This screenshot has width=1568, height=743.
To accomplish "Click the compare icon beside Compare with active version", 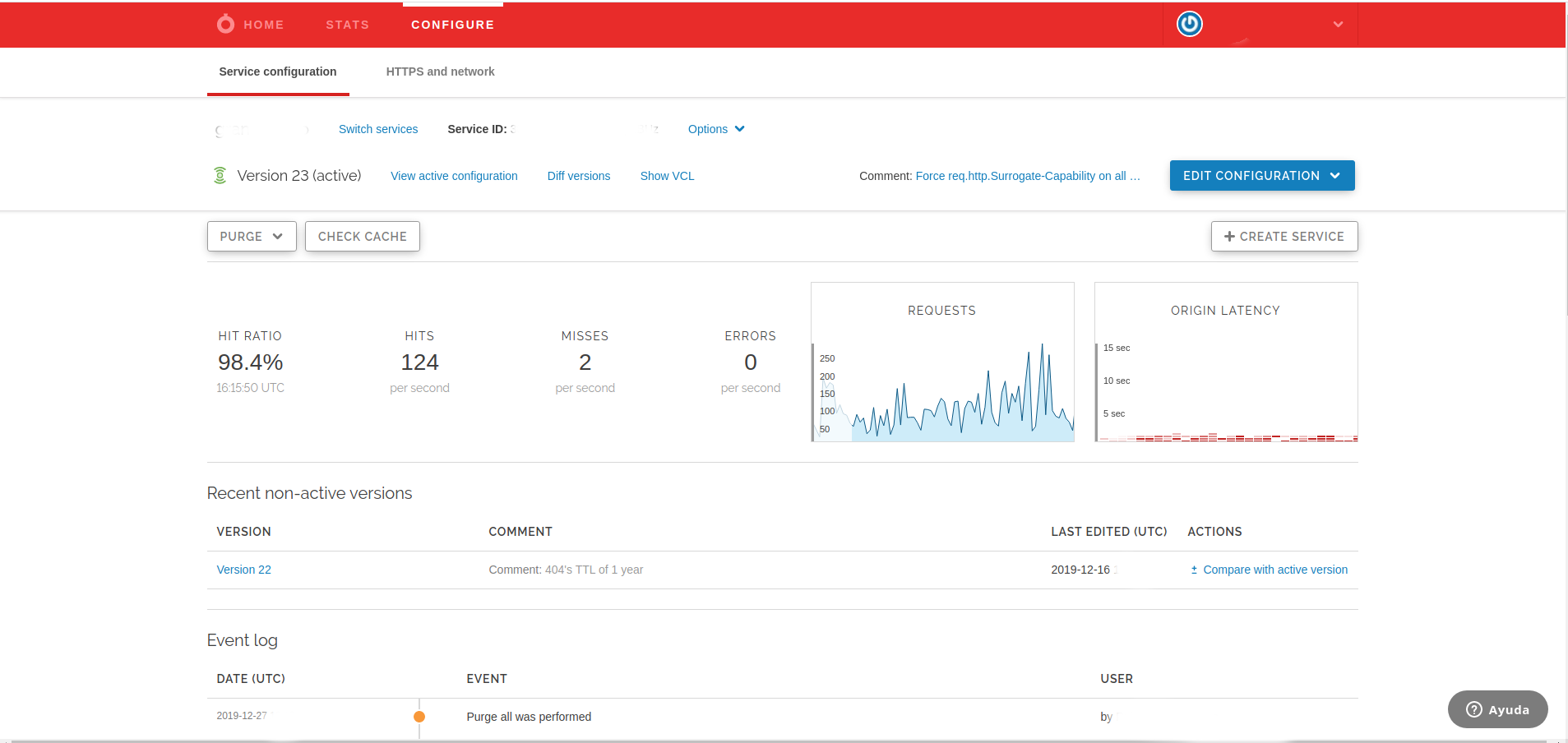I will 1195,569.
